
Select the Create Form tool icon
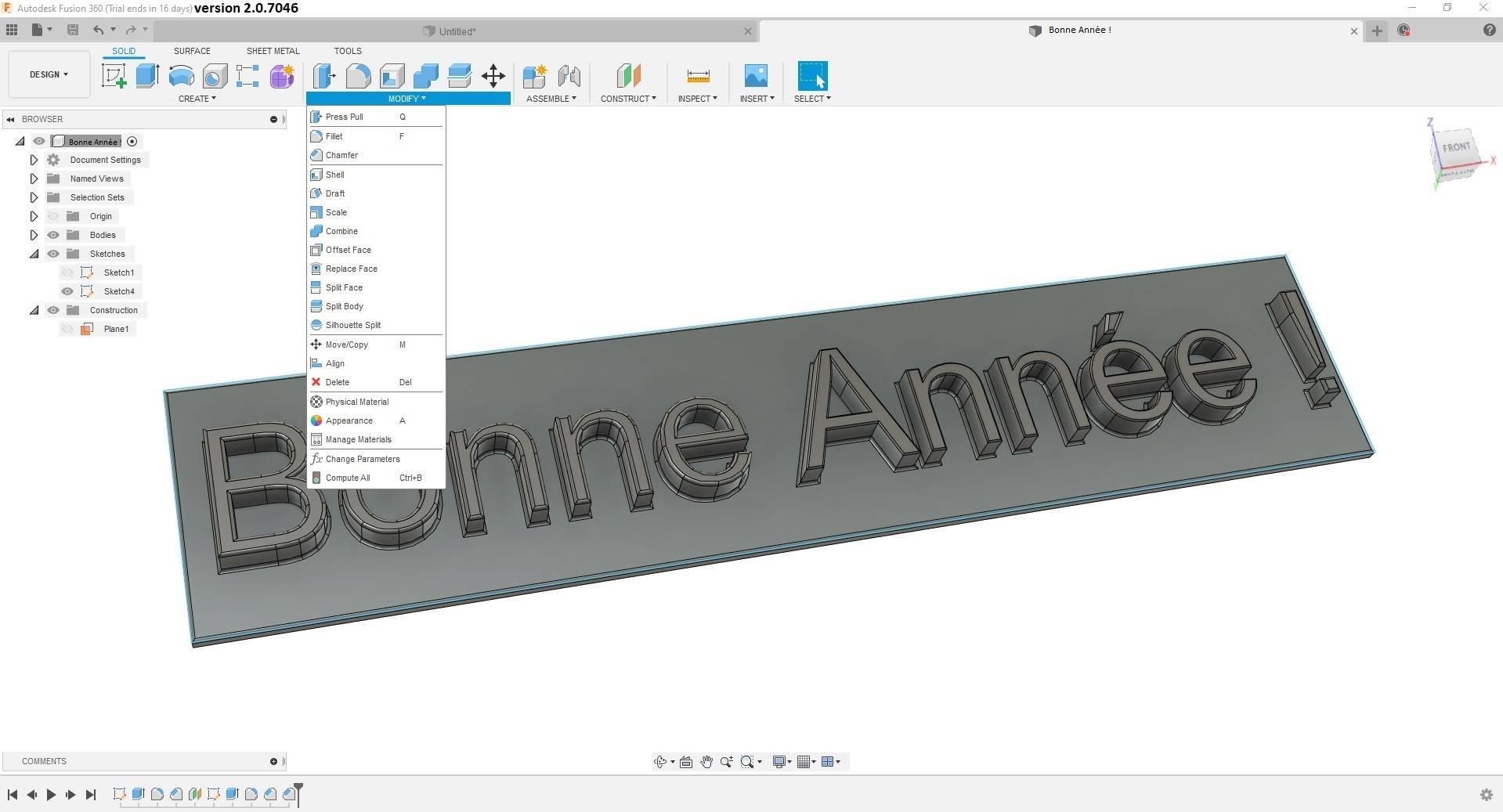pos(282,76)
